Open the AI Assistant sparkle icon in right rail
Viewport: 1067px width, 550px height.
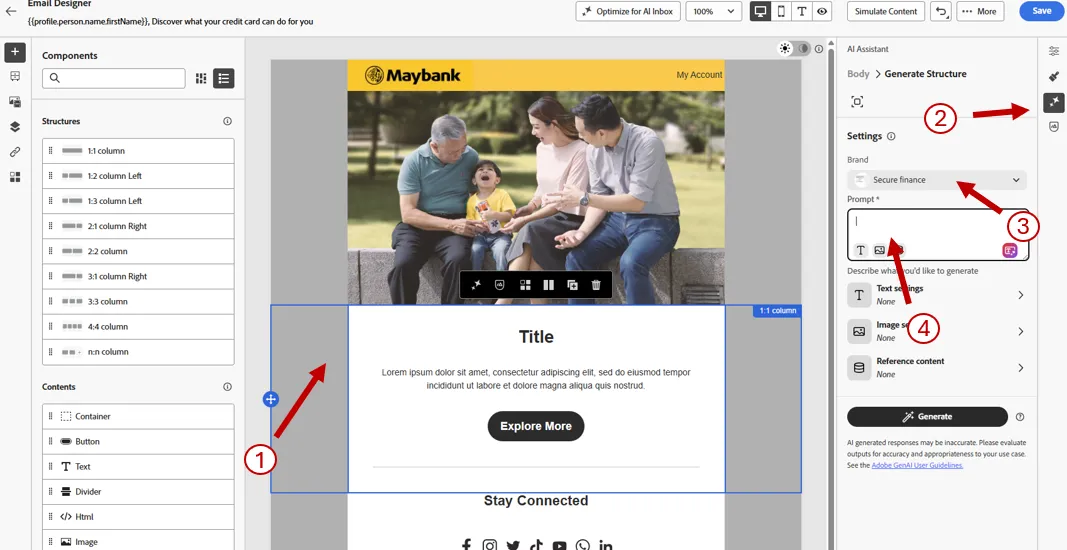coord(1053,102)
